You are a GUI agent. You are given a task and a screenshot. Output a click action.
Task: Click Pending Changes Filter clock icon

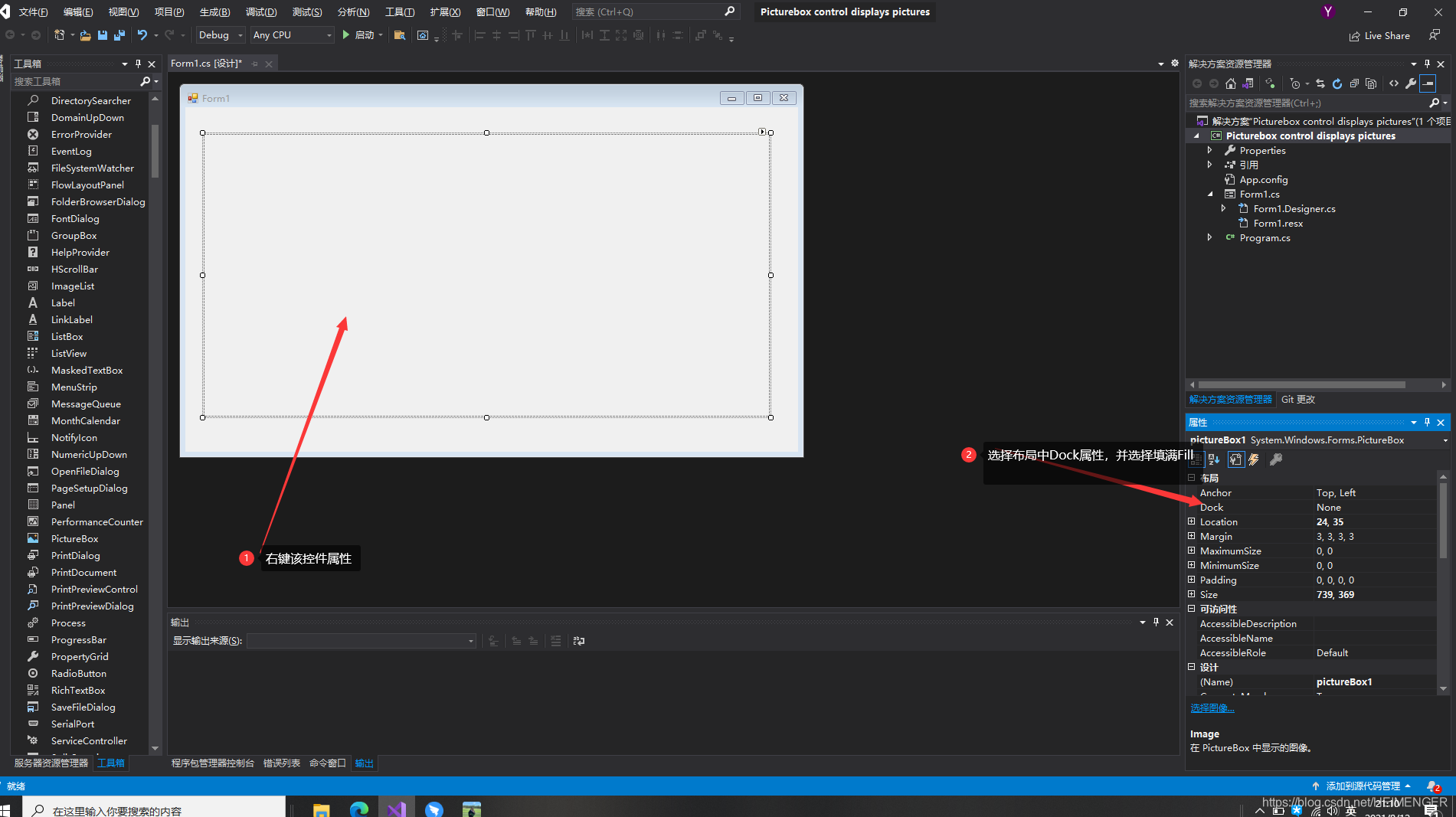tap(1294, 83)
